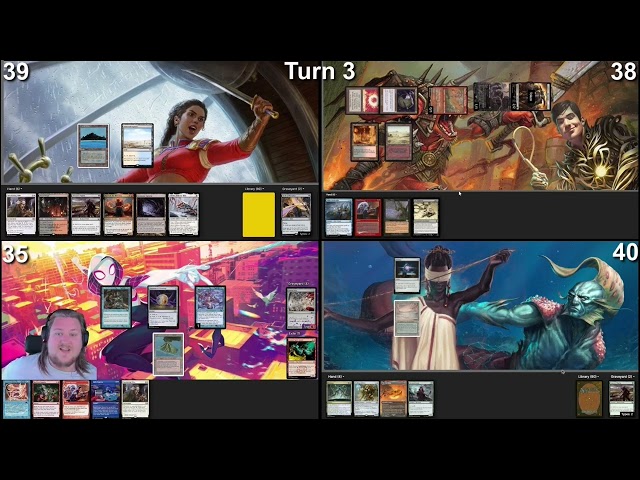Pick the light-blue pink-swirl card in the 35-life hand
The height and width of the screenshot is (480, 640).
(x=16, y=399)
